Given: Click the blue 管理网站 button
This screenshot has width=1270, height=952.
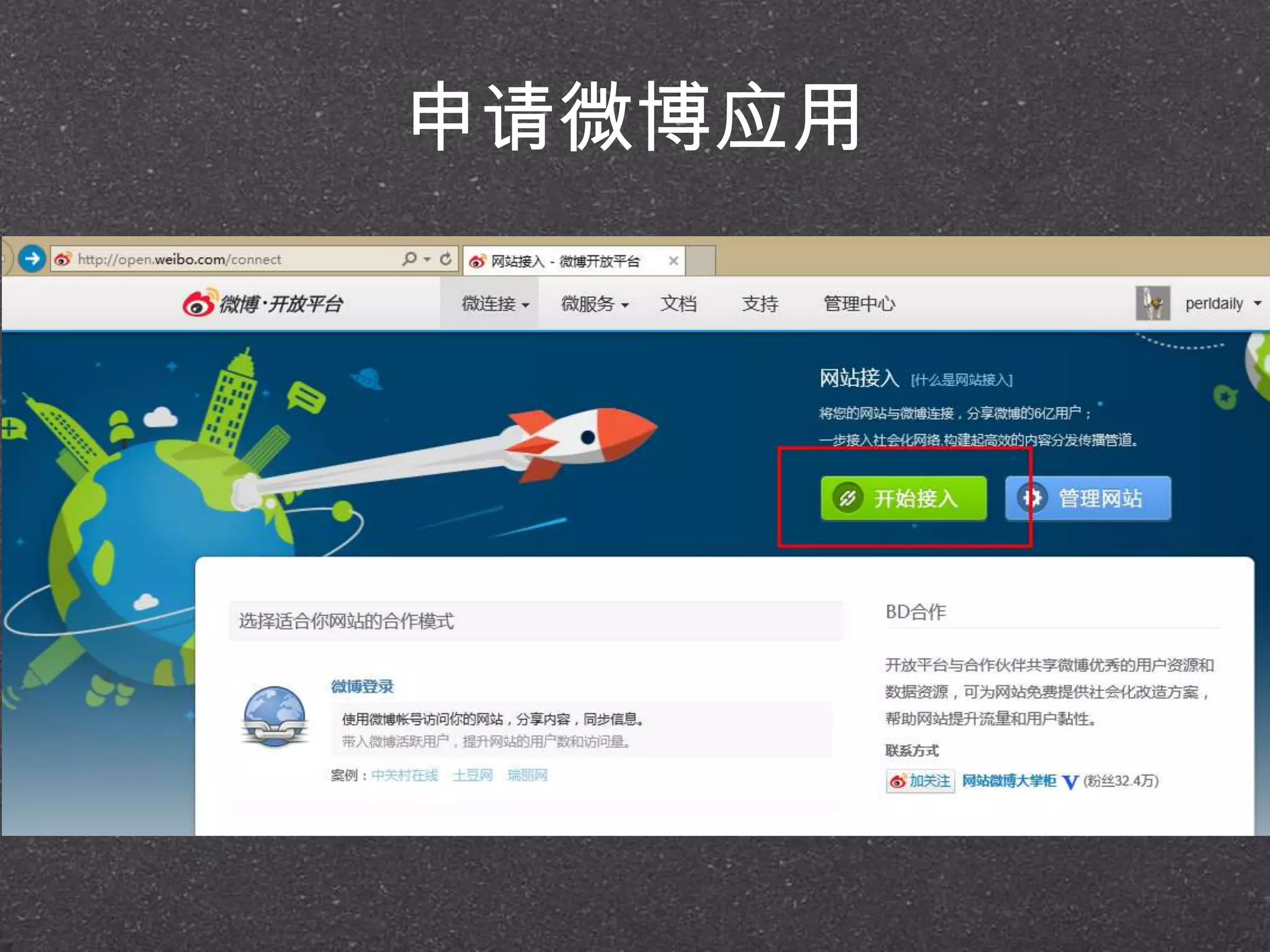Looking at the screenshot, I should tap(1088, 498).
